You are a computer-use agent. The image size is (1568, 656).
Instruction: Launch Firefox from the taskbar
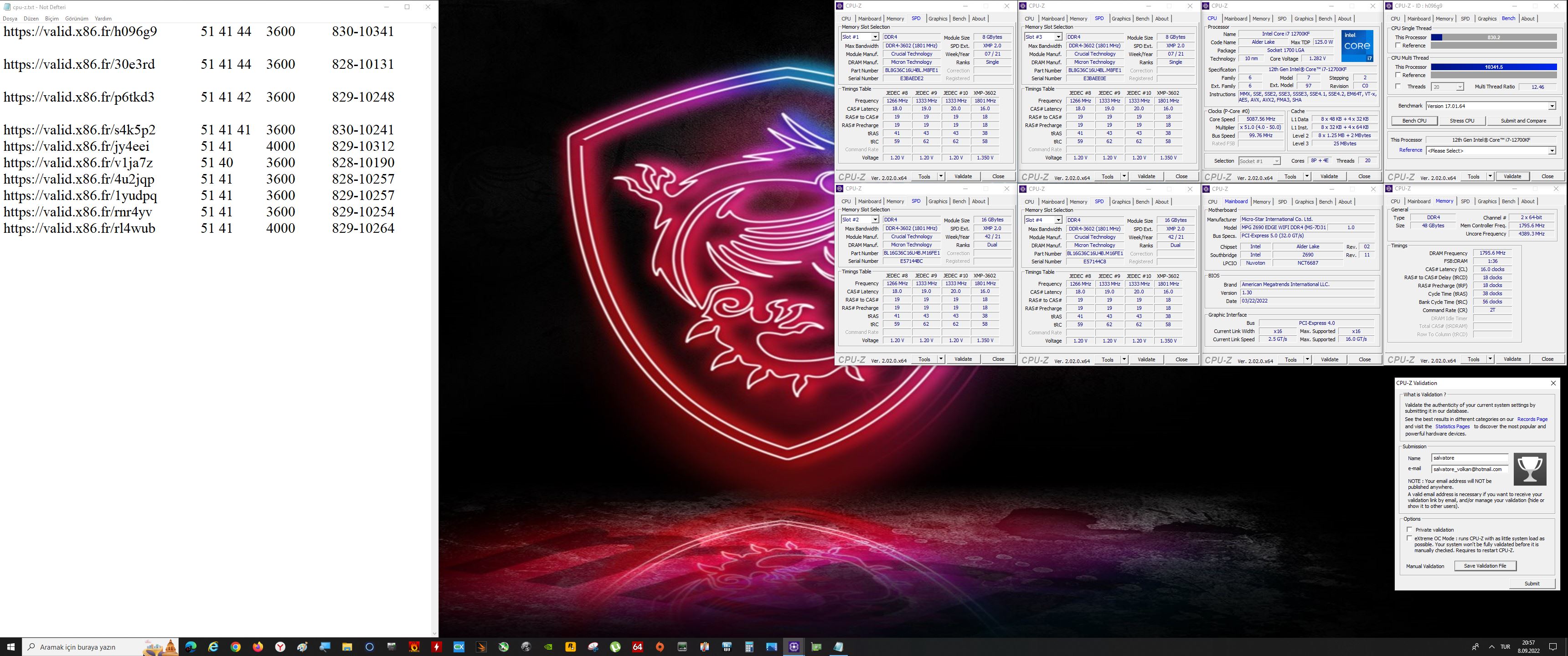(x=258, y=647)
